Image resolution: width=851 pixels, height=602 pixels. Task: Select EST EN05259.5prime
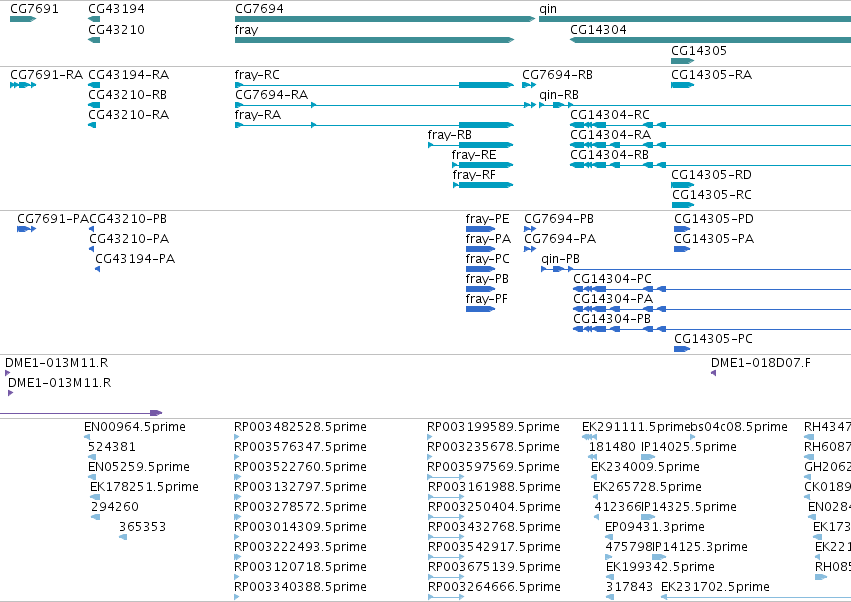coord(139,467)
